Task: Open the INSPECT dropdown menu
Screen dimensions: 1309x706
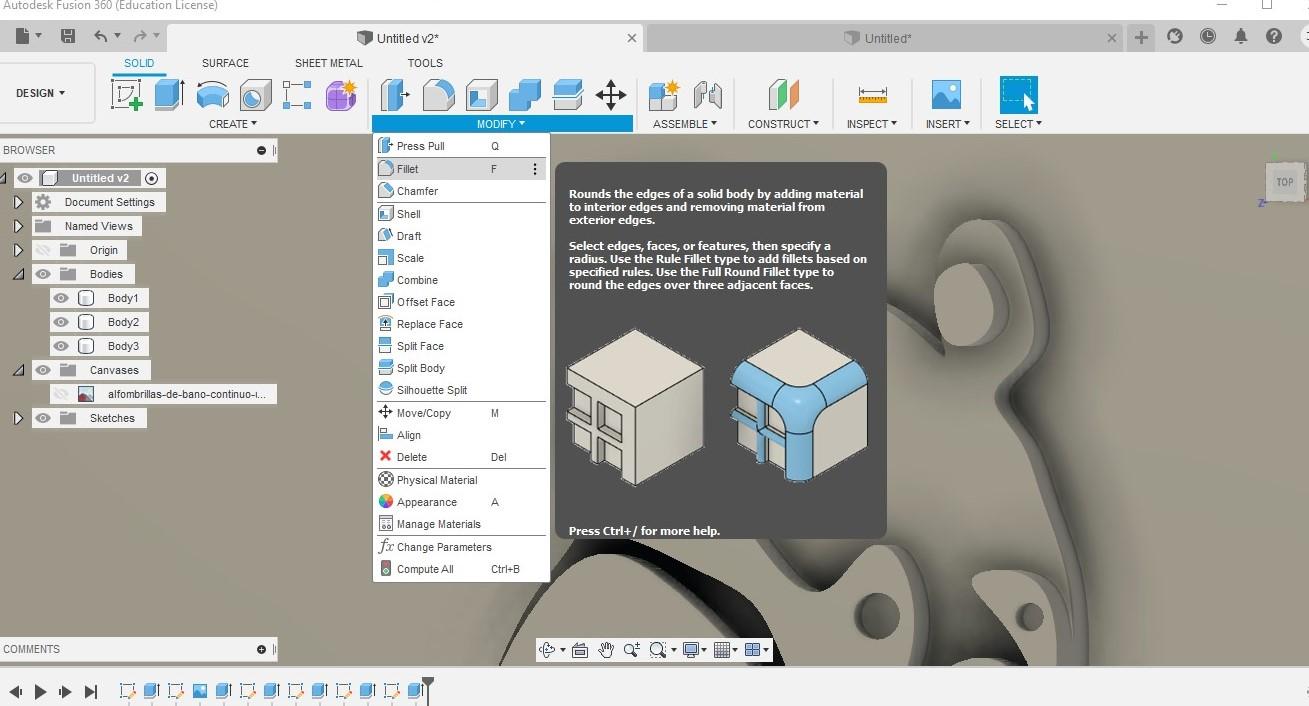Action: [872, 124]
